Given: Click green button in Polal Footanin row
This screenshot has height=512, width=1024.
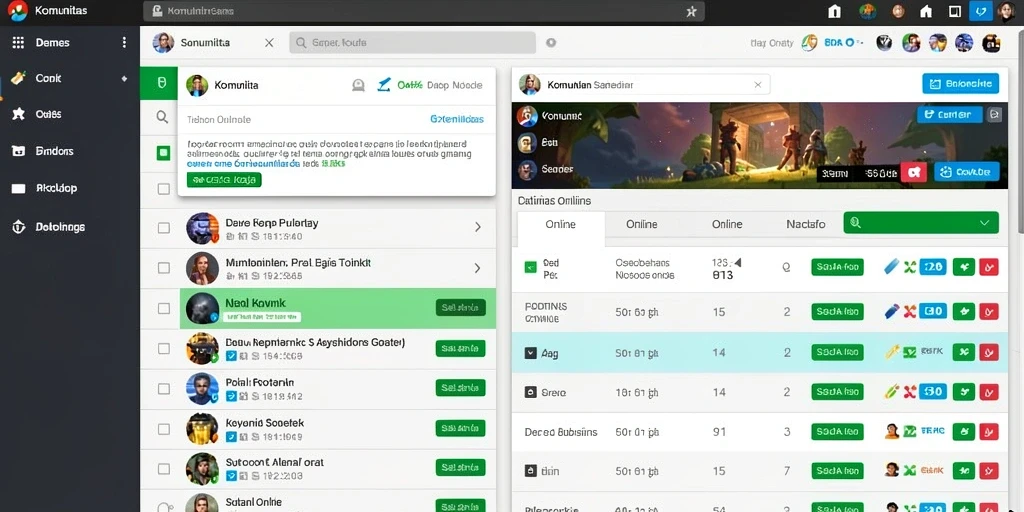Looking at the screenshot, I should 460,388.
